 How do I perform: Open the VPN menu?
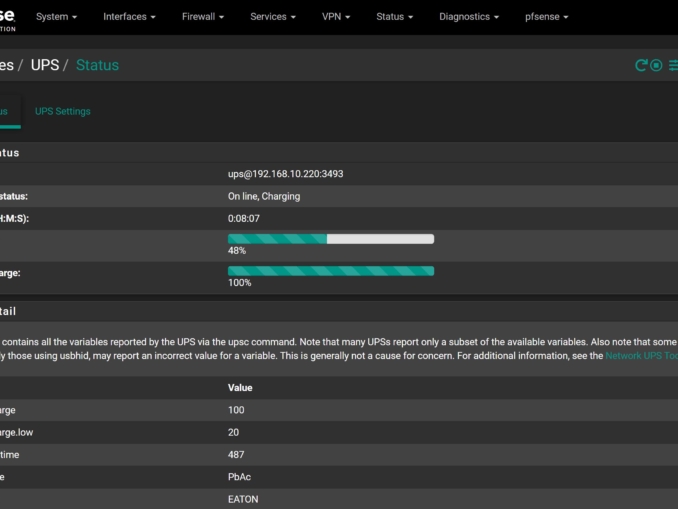(x=336, y=17)
